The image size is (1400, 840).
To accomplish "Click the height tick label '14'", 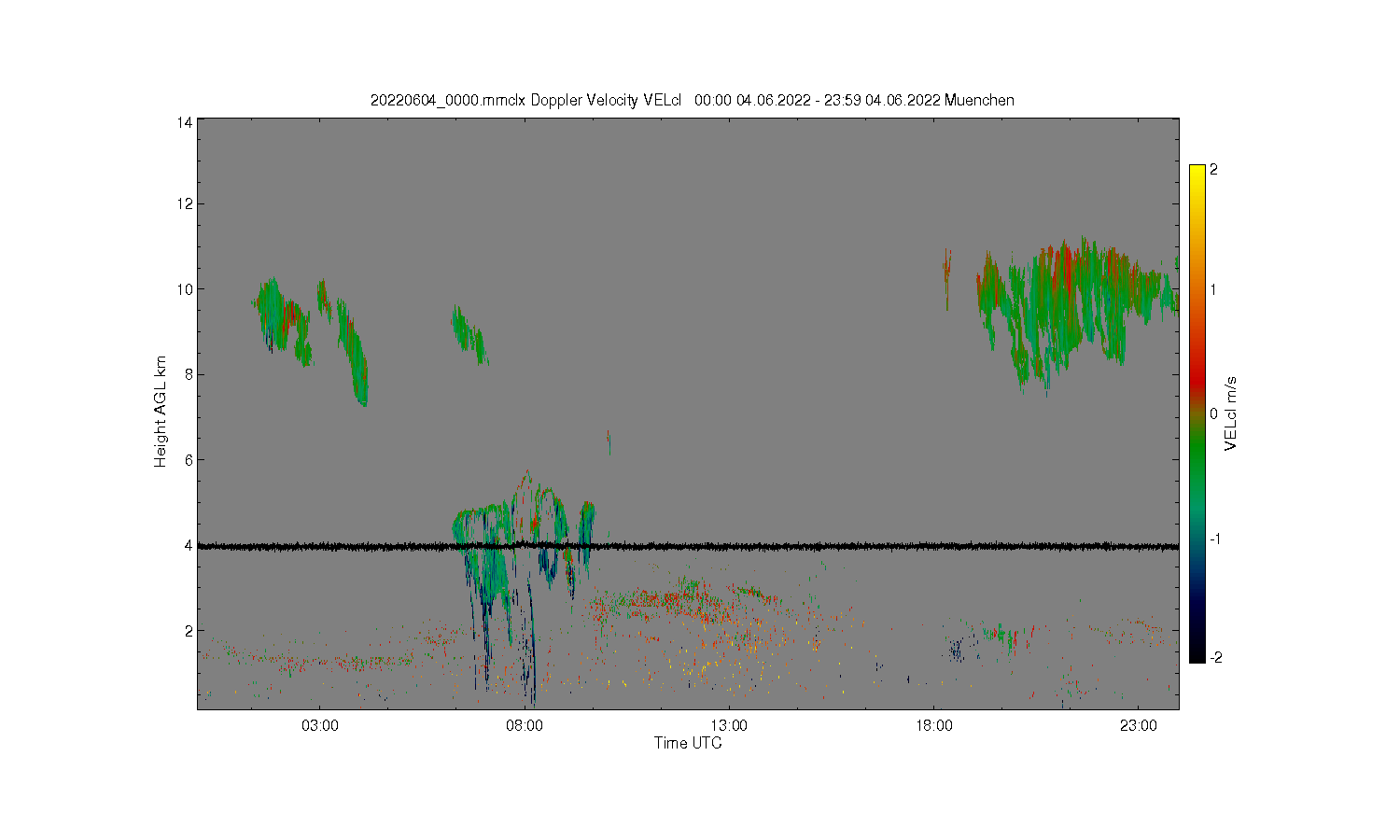I will coord(185,122).
